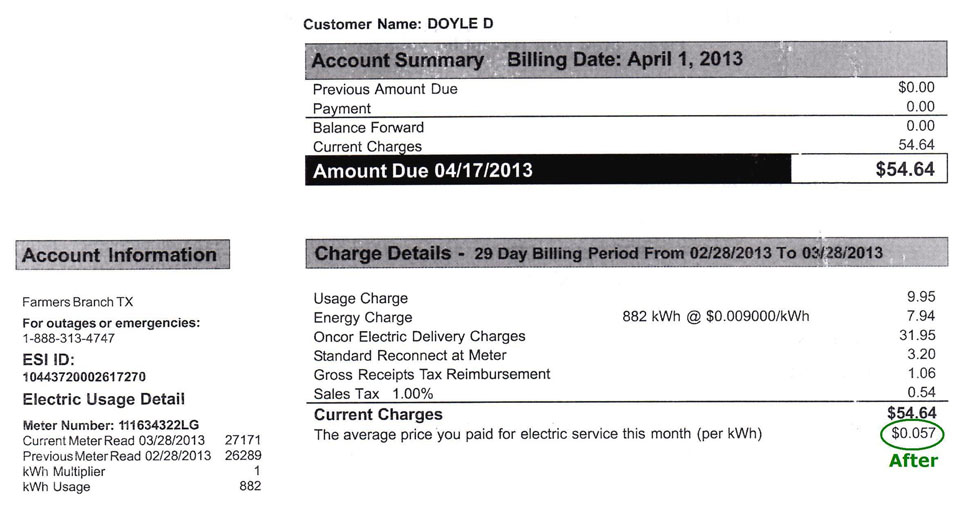Click the outage phone number 1-888-313-4747
The height and width of the screenshot is (506, 960).
pos(69,338)
